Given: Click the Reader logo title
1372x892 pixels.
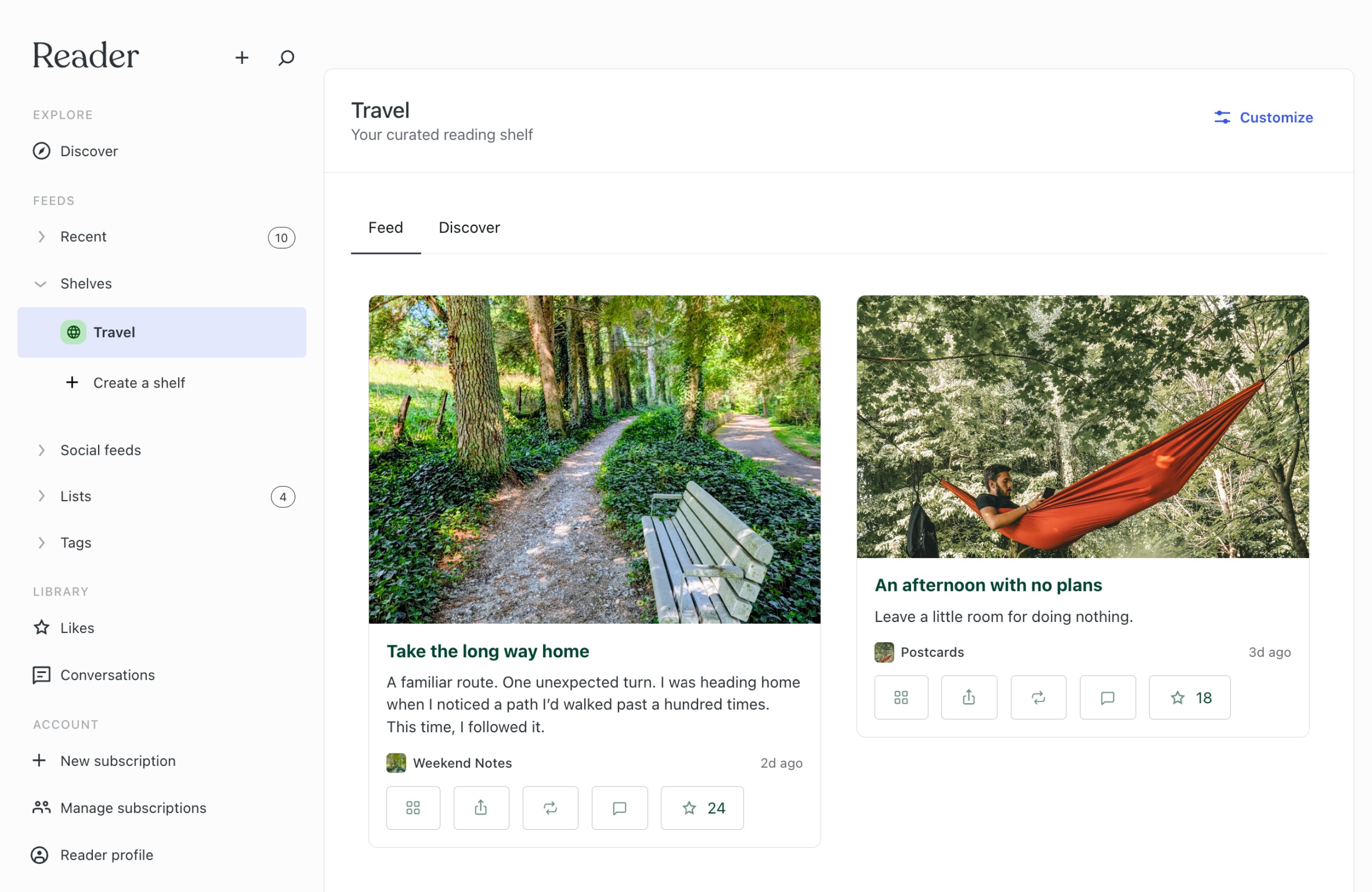Looking at the screenshot, I should (x=85, y=55).
